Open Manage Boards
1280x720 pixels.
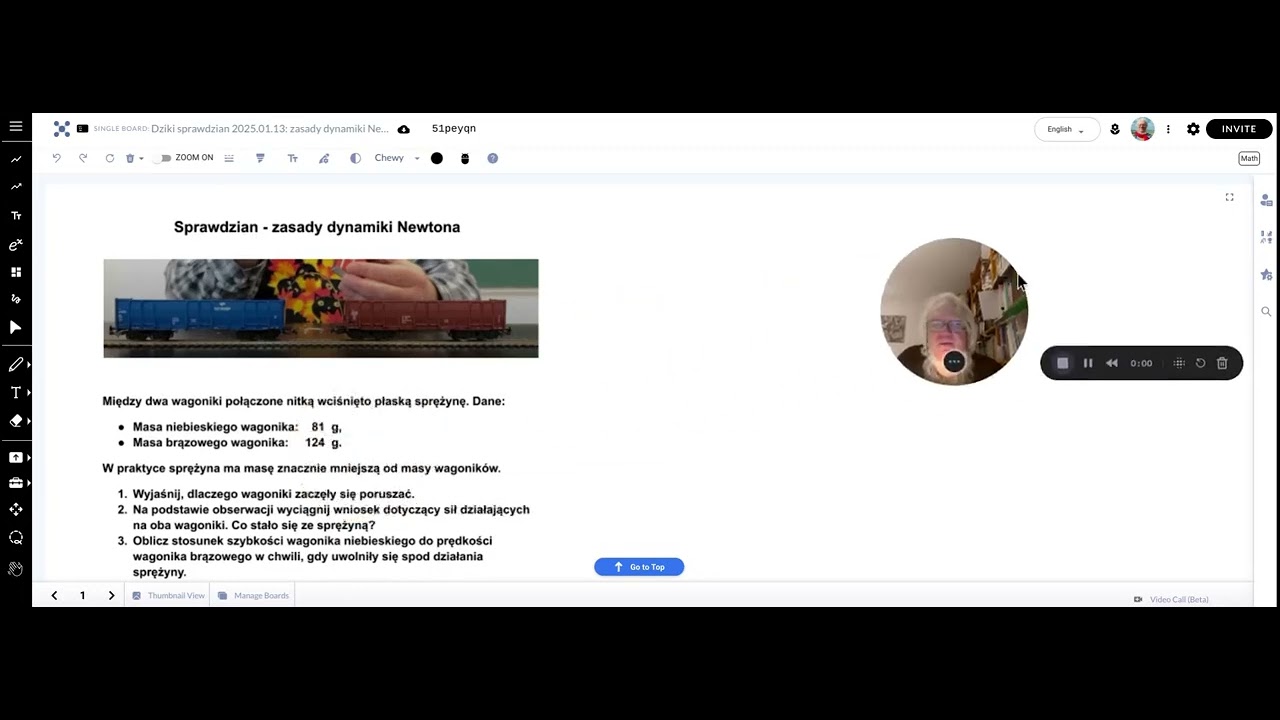pyautogui.click(x=253, y=596)
